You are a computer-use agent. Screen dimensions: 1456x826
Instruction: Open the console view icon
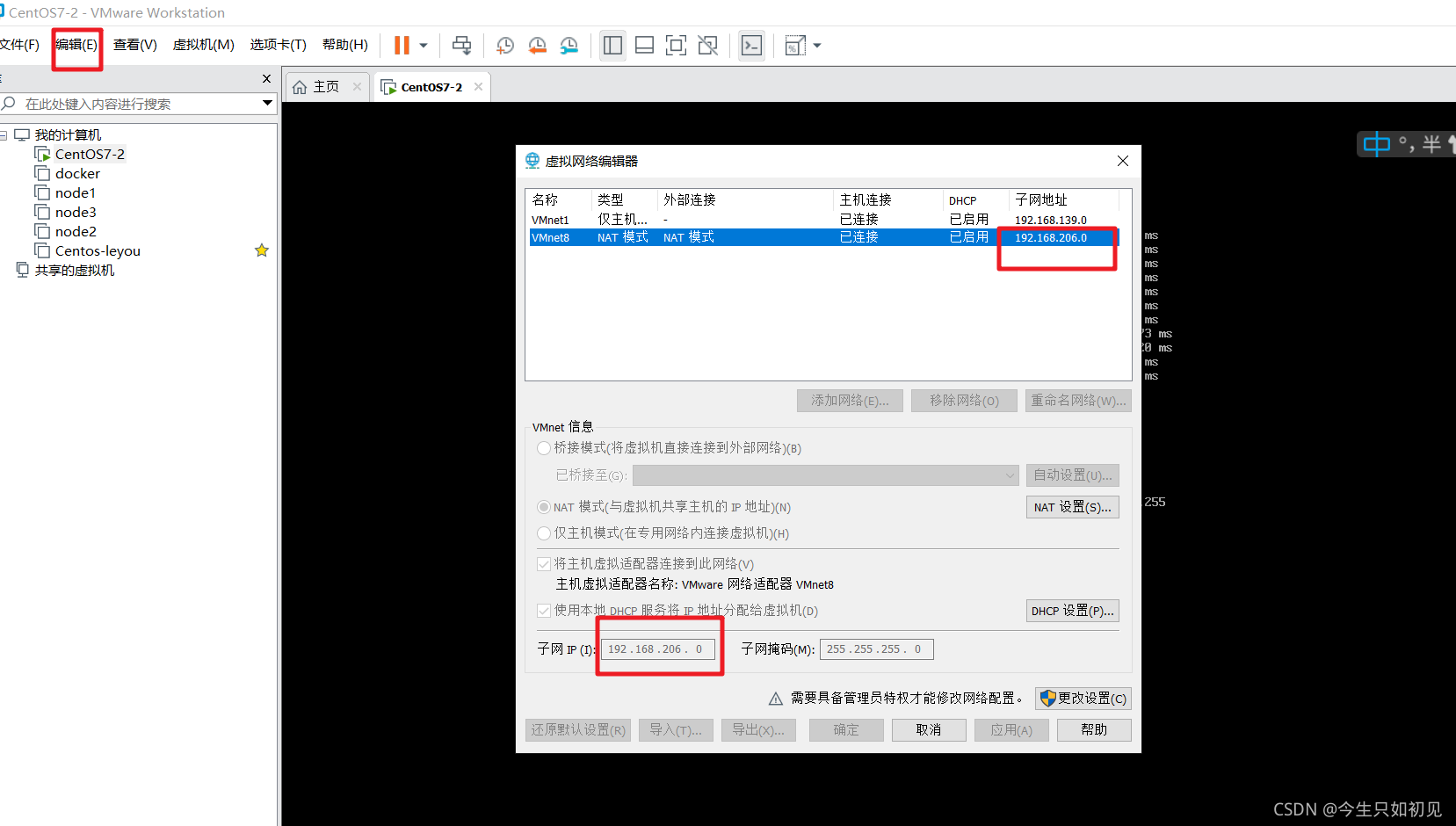751,46
